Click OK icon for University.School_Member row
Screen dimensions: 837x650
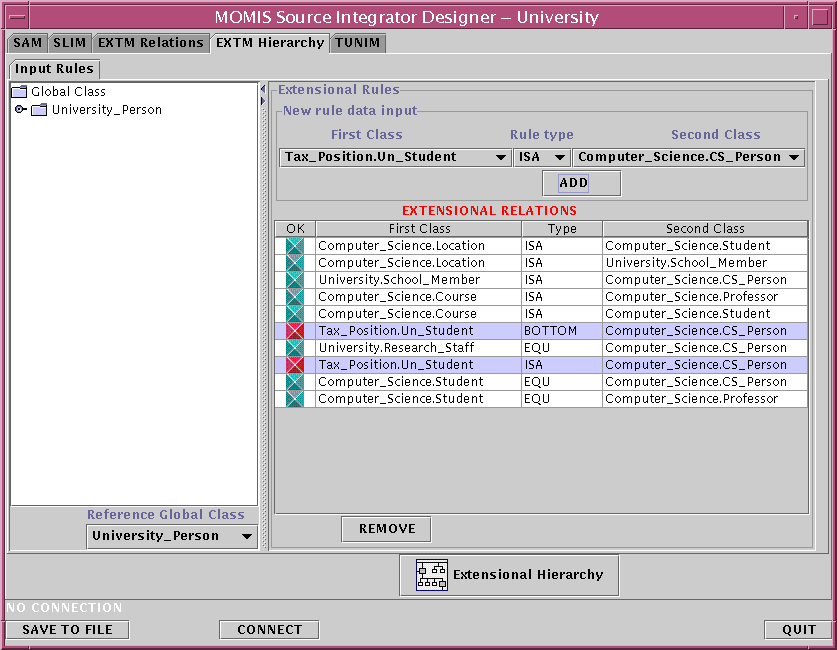point(295,280)
